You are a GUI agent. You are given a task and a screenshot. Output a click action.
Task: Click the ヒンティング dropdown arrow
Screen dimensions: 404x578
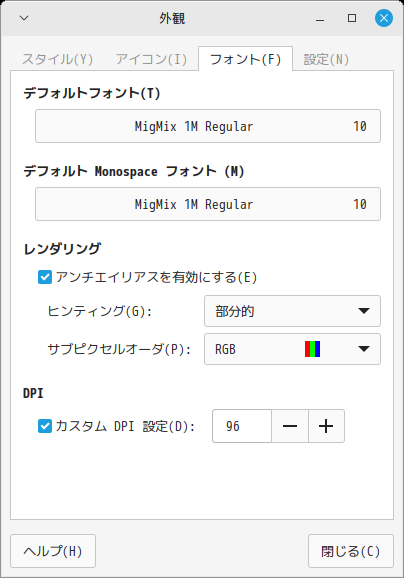364,311
